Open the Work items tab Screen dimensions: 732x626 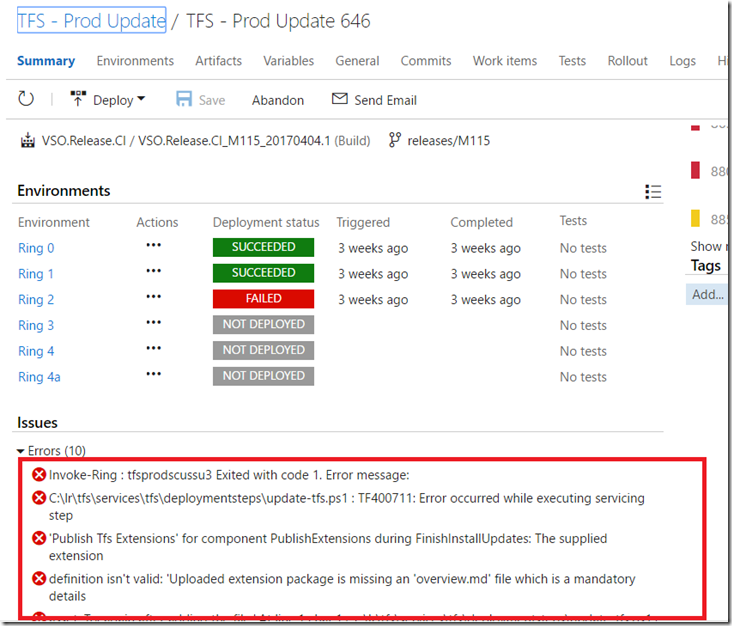click(x=505, y=61)
